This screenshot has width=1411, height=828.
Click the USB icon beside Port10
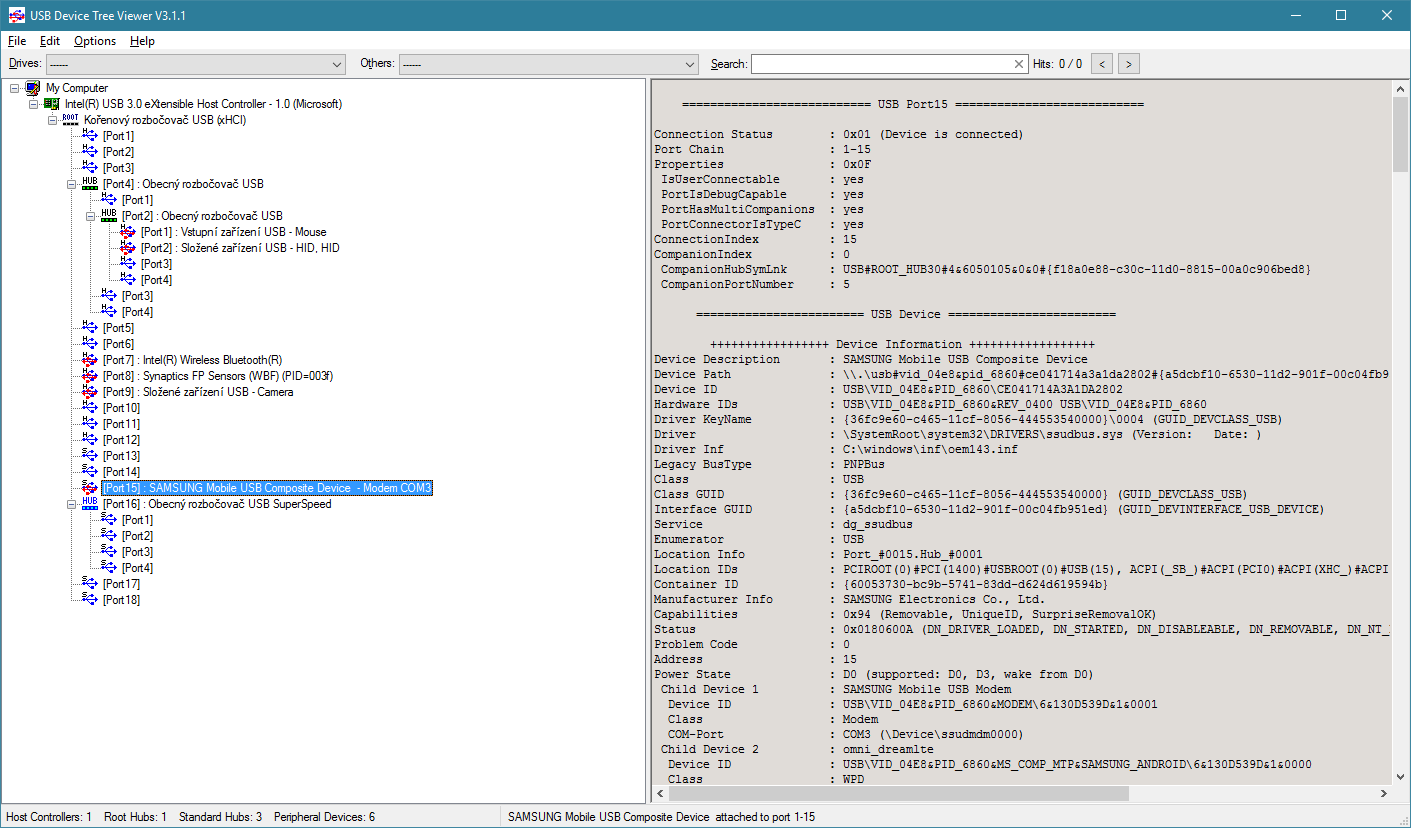click(90, 408)
